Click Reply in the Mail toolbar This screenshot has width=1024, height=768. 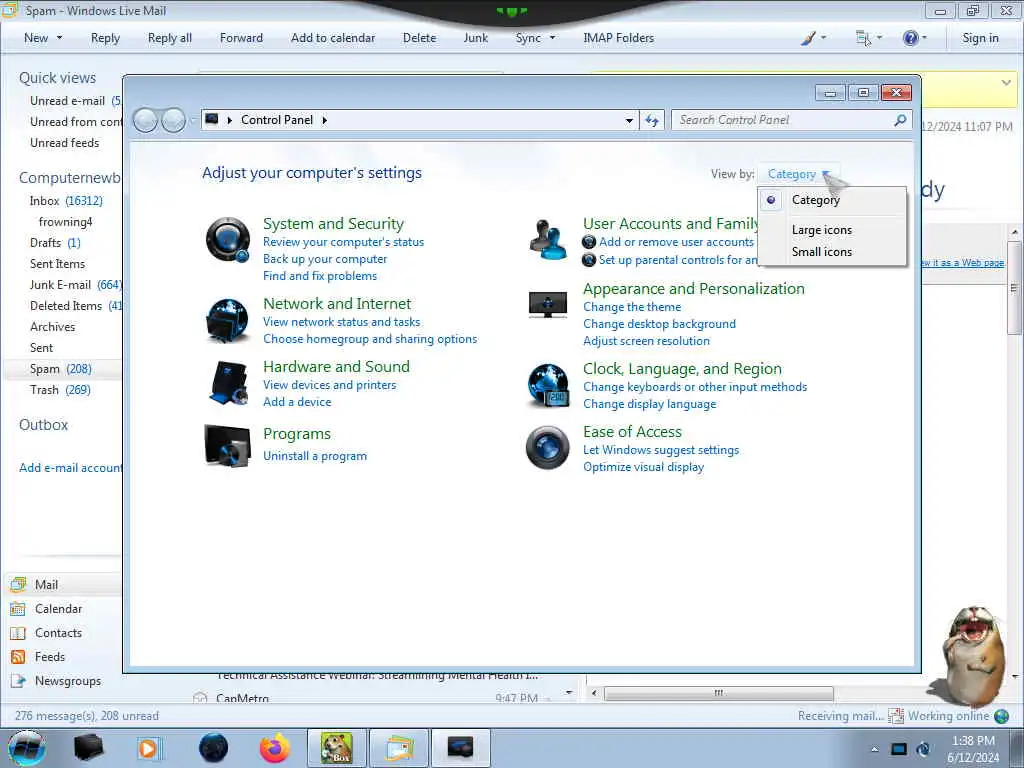click(105, 38)
